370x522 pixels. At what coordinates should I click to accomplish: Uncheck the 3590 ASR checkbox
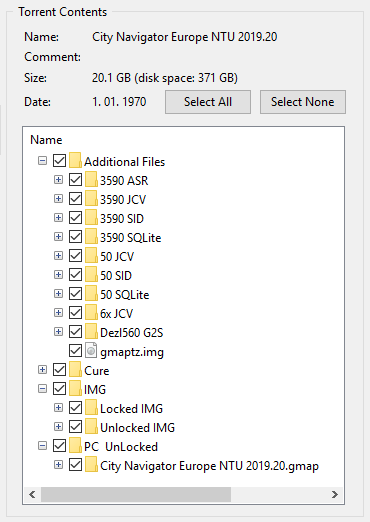tap(76, 180)
